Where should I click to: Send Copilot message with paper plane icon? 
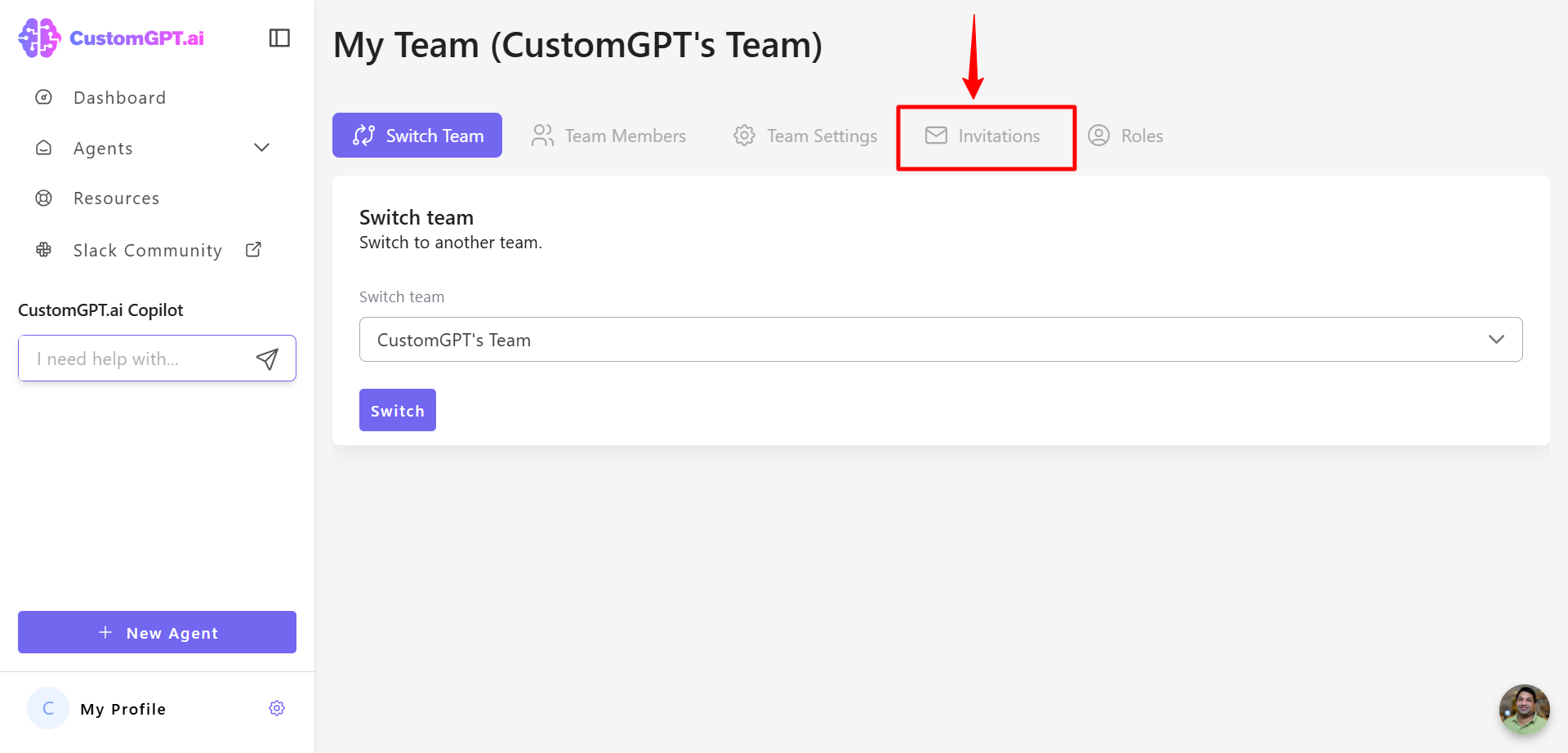click(268, 359)
